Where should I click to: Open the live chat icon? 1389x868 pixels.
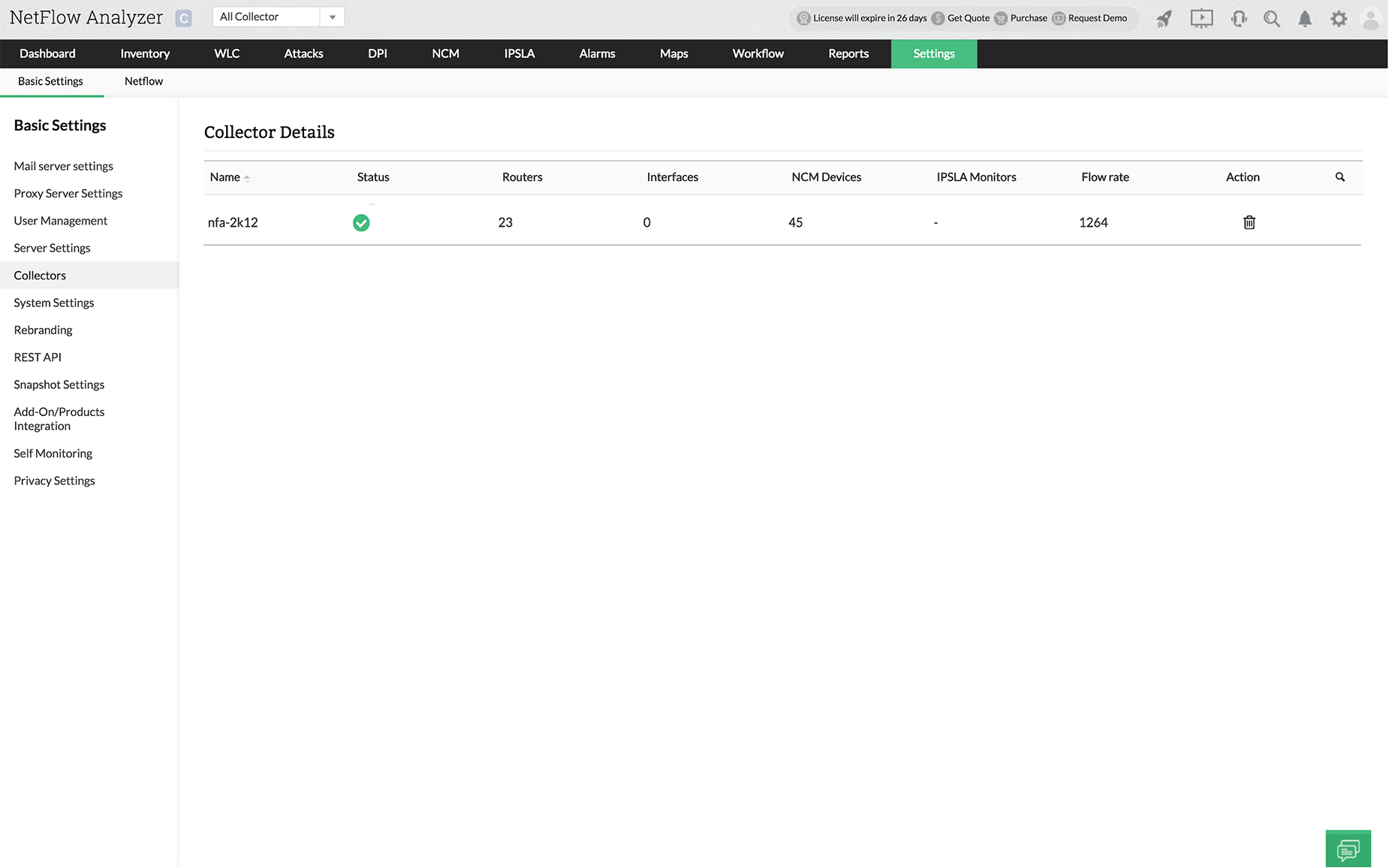coord(1348,849)
